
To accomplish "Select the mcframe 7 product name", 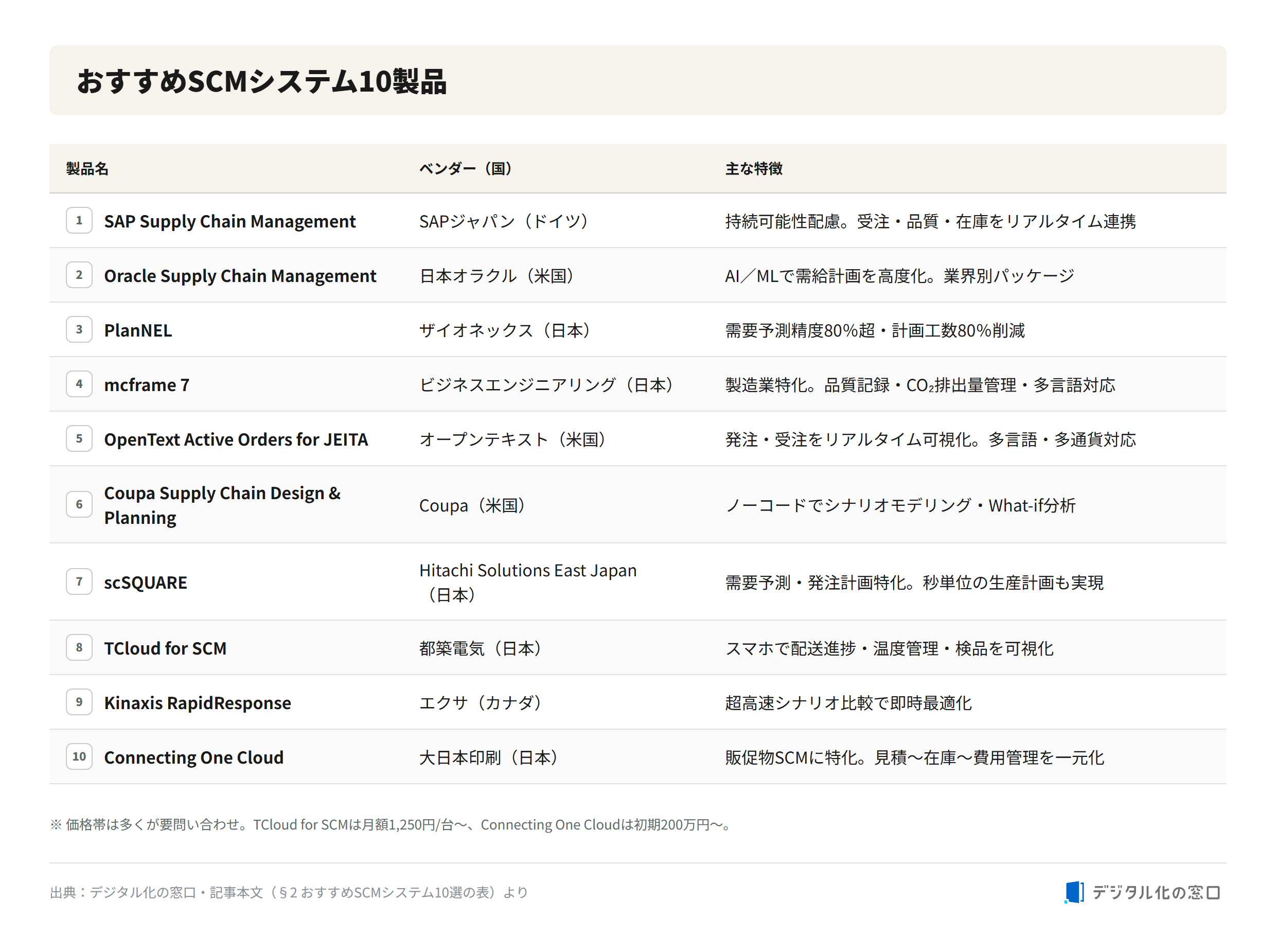I will [146, 385].
